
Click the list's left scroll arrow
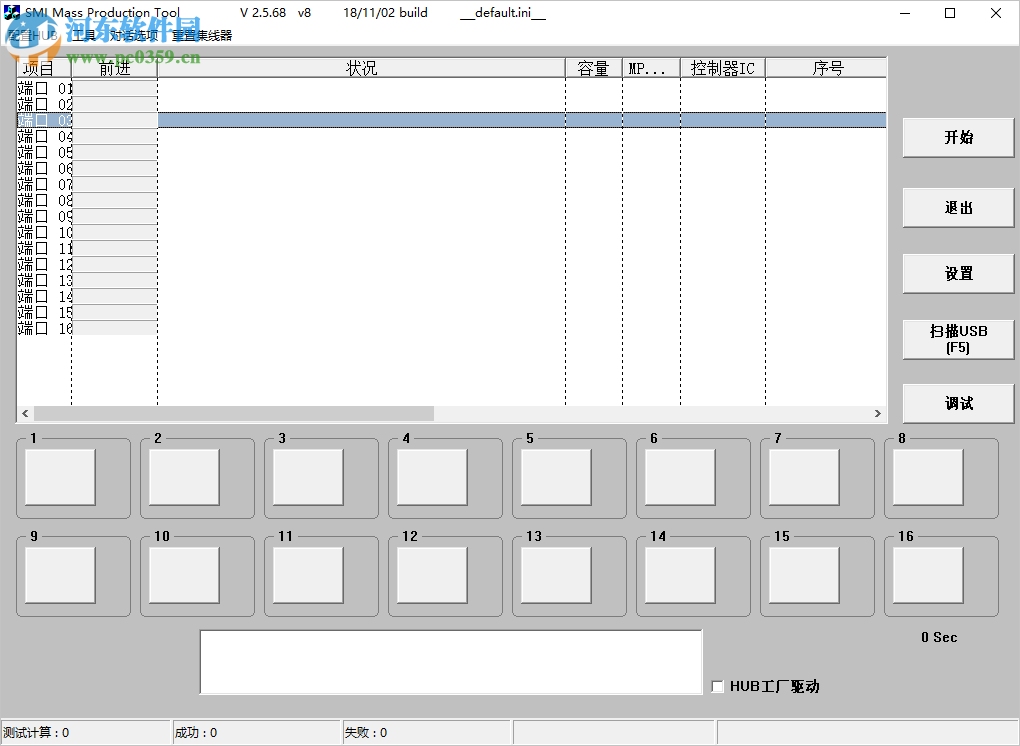(25, 414)
